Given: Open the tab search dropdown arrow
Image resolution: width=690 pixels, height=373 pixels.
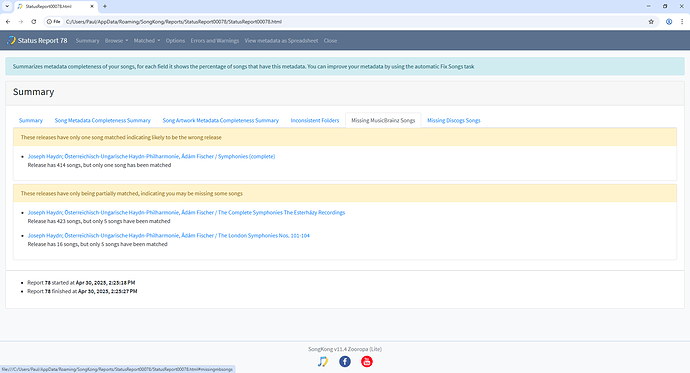Looking at the screenshot, I should coord(7,6).
